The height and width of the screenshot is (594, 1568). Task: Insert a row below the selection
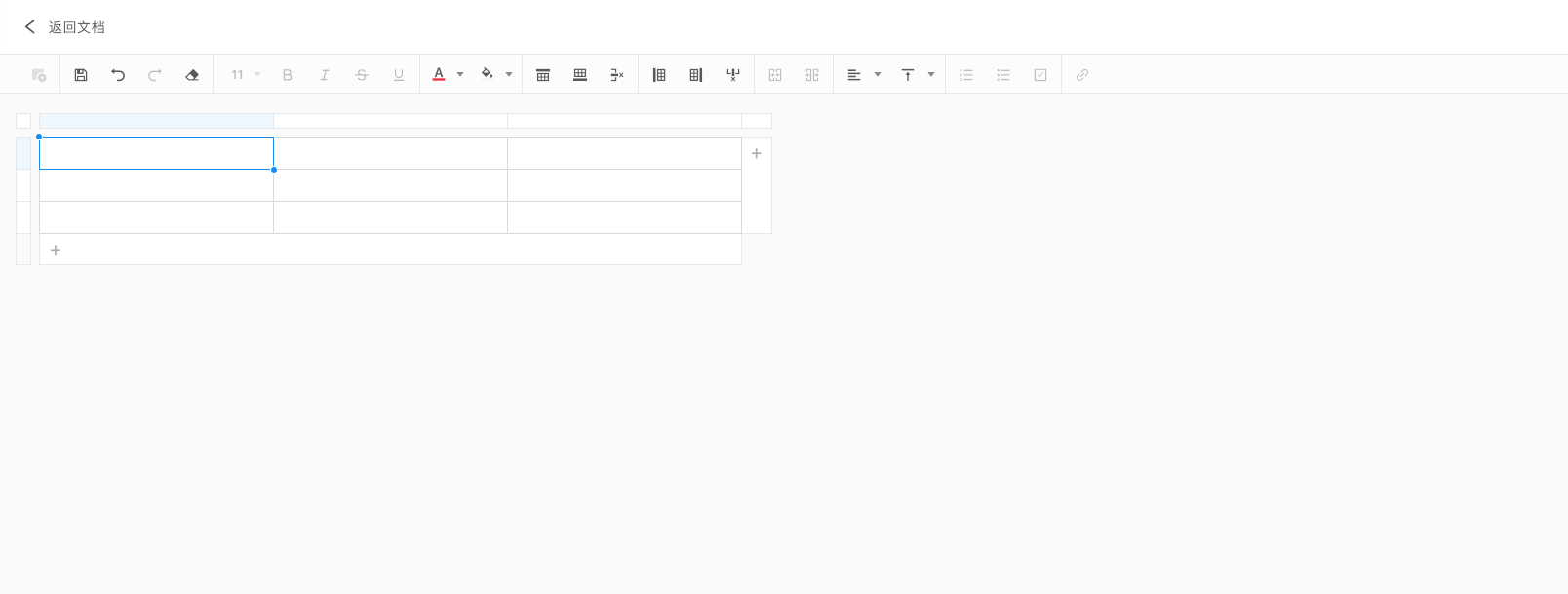click(x=580, y=75)
